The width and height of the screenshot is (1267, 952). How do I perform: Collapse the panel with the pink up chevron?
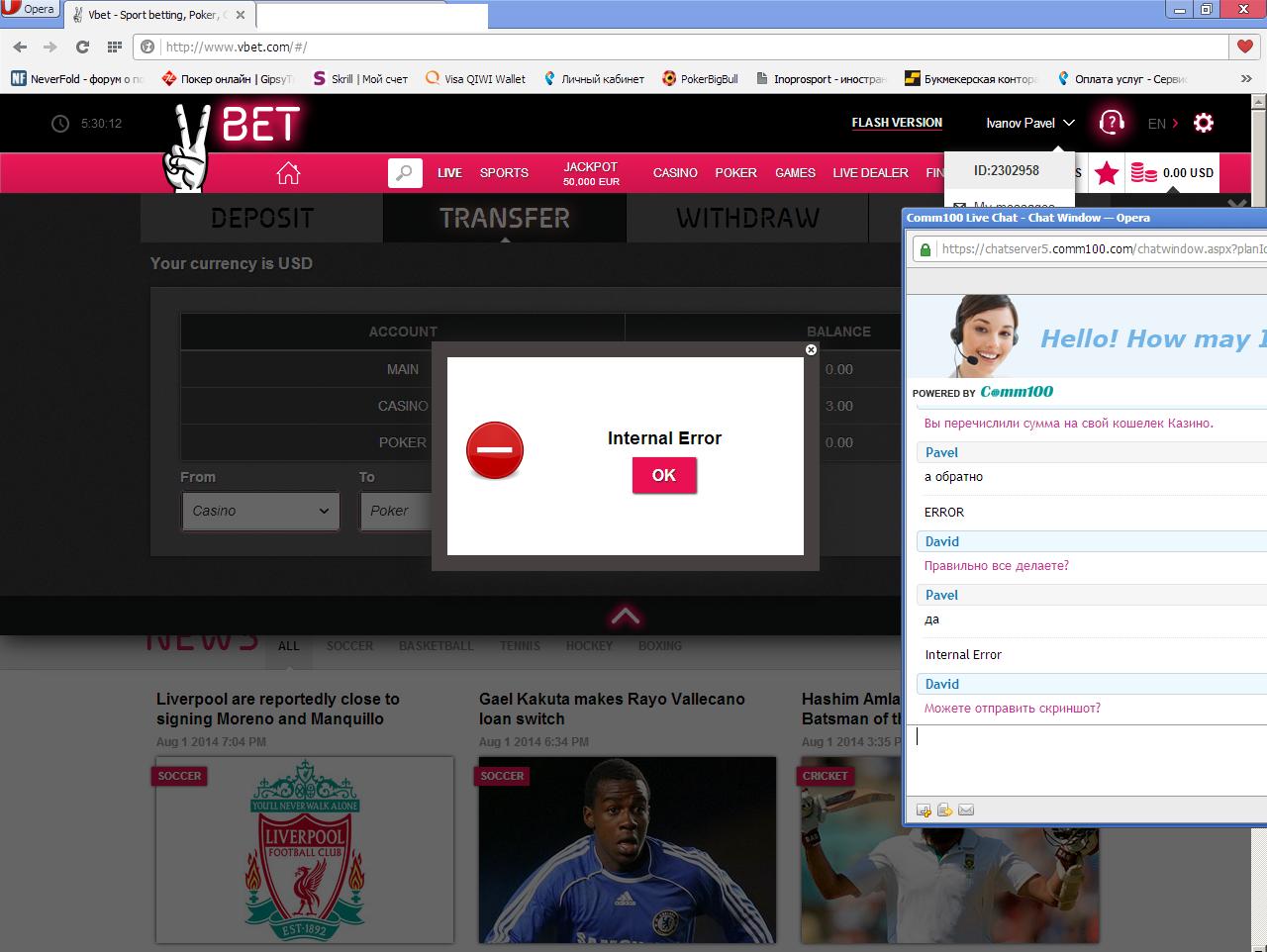[x=625, y=617]
